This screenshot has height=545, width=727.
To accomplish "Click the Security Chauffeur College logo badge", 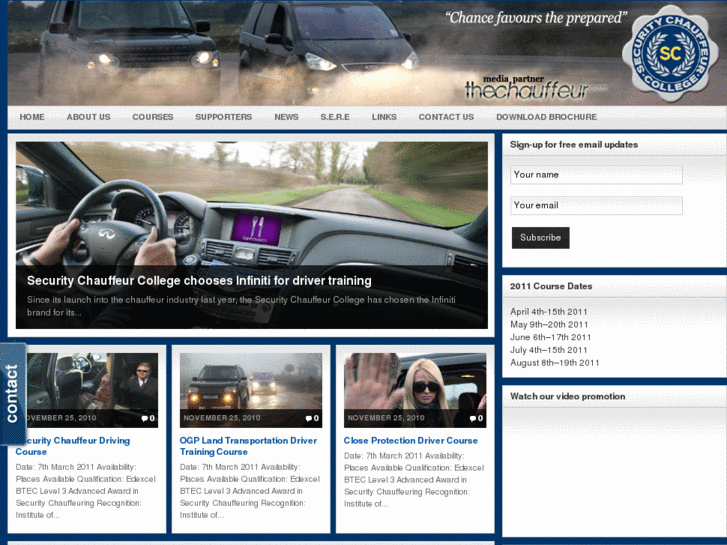I will coord(670,54).
